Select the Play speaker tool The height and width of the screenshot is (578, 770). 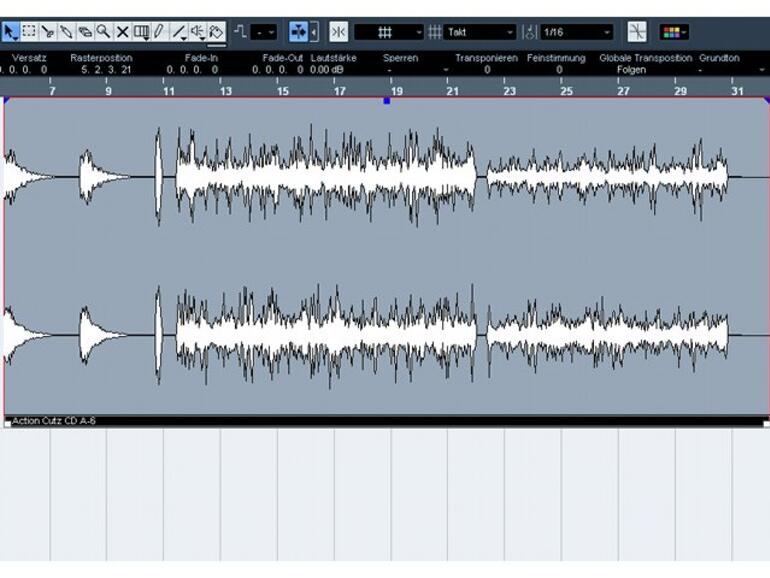tap(198, 32)
